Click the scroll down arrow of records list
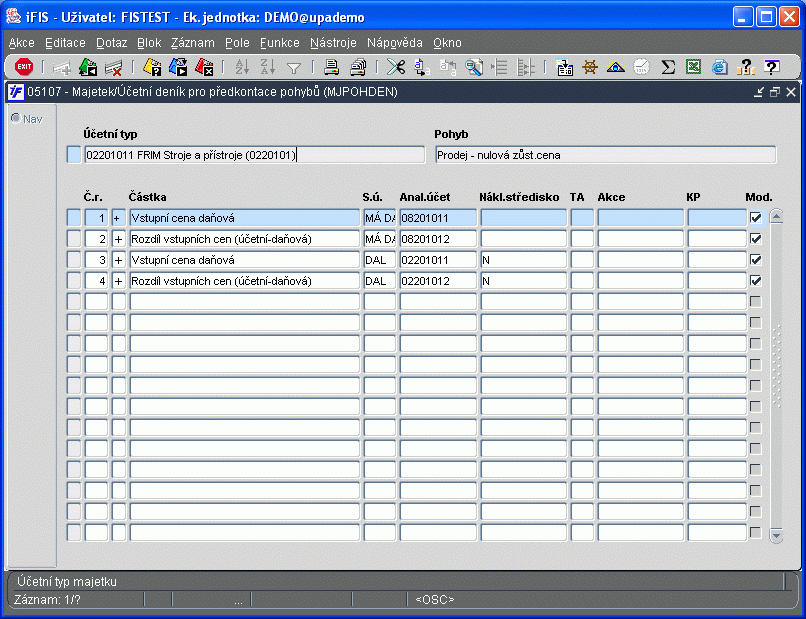Screen dimensions: 806x619 [776, 536]
